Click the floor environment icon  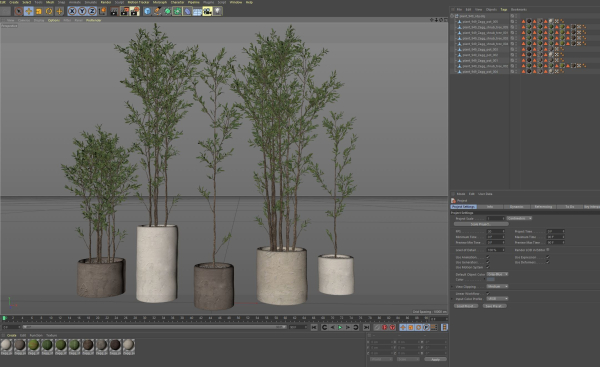tap(197, 11)
